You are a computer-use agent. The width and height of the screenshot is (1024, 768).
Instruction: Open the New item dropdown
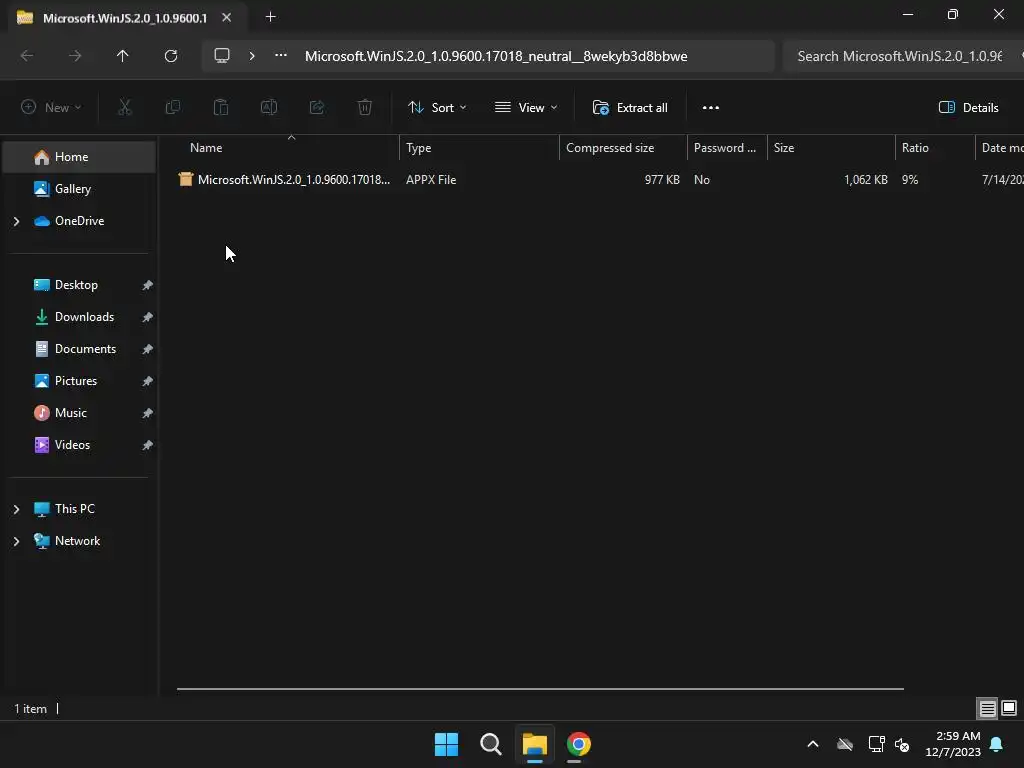click(51, 108)
